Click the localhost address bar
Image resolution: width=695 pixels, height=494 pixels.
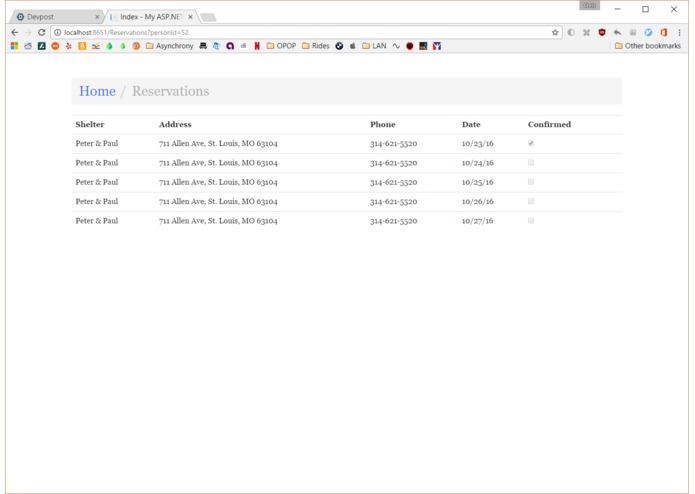(x=306, y=32)
